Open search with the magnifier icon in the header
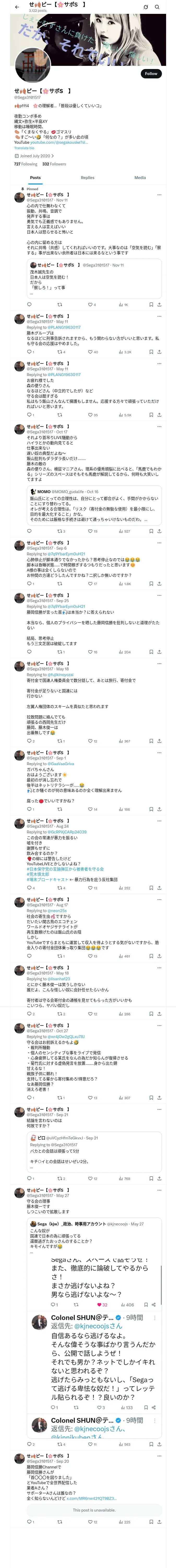Screen dimensions: 176x1568 point(157,7)
